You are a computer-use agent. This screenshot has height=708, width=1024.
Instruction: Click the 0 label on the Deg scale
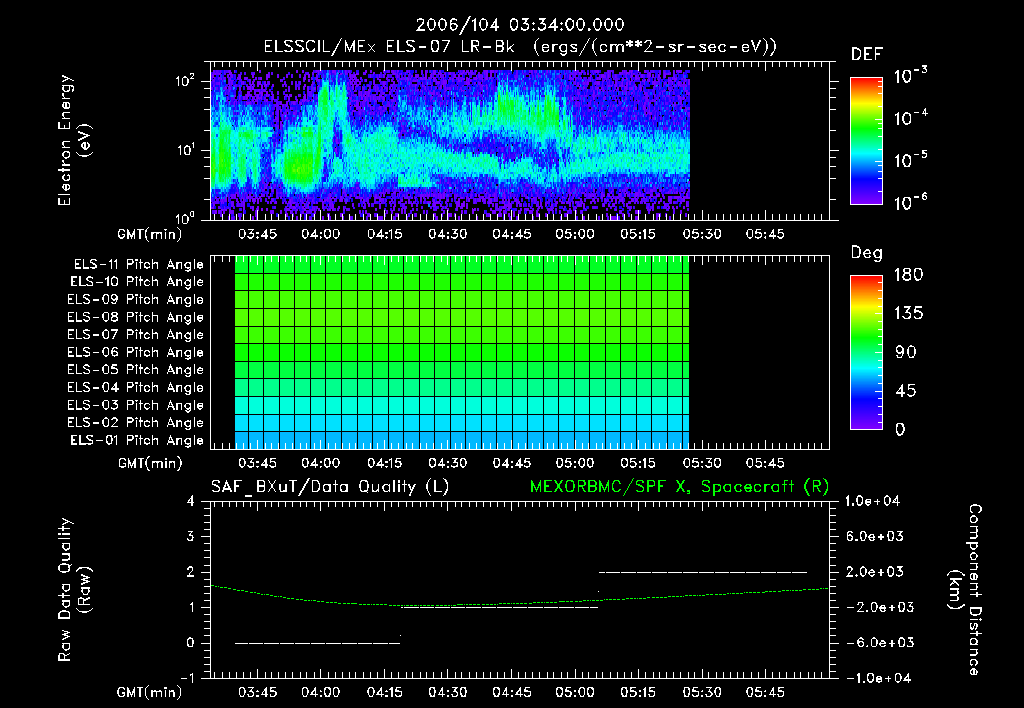click(x=901, y=430)
